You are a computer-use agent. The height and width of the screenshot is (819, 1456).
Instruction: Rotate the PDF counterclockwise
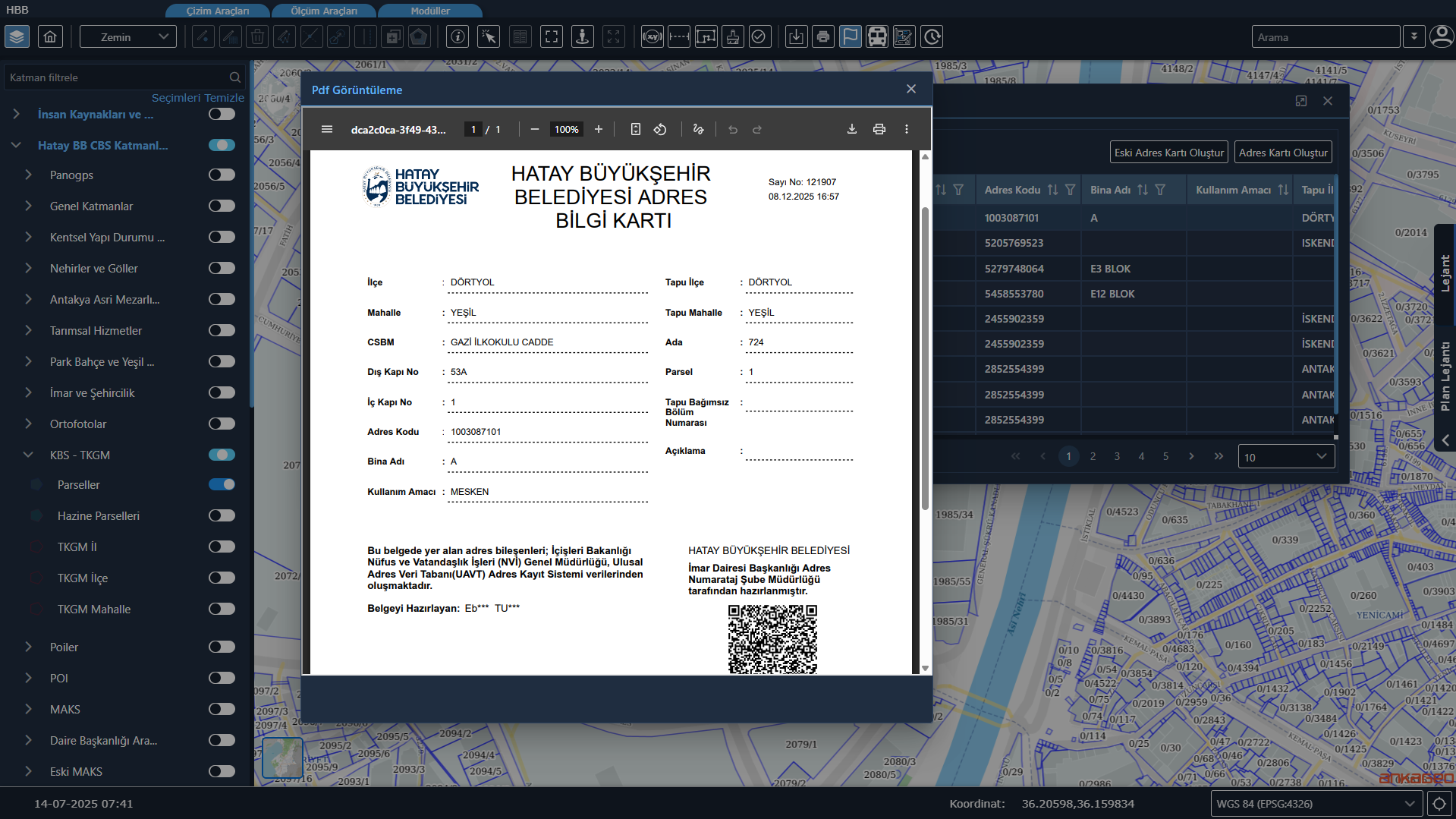pos(660,129)
